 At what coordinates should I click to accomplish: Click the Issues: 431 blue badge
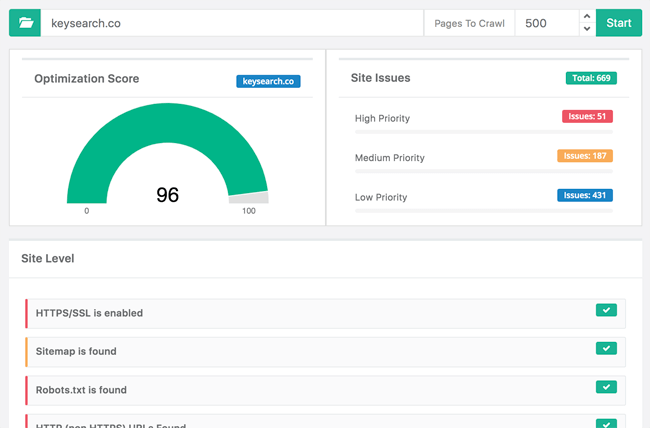click(585, 195)
